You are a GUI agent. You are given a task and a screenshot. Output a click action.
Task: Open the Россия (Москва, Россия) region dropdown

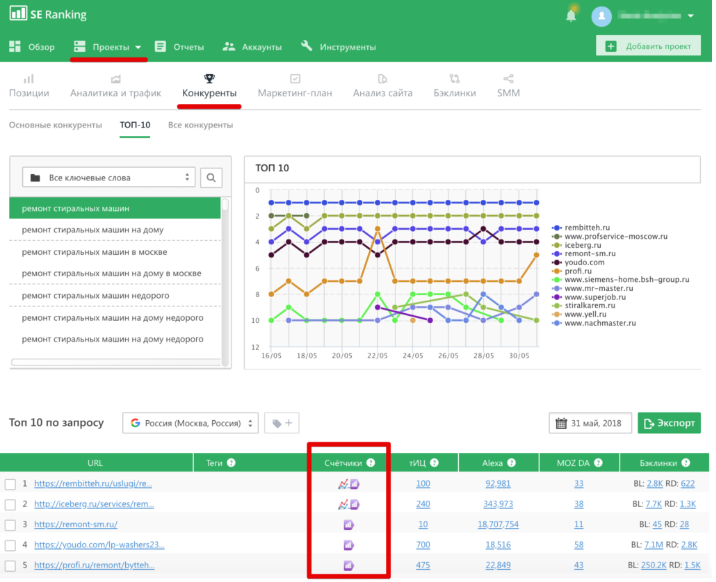pyautogui.click(x=190, y=423)
